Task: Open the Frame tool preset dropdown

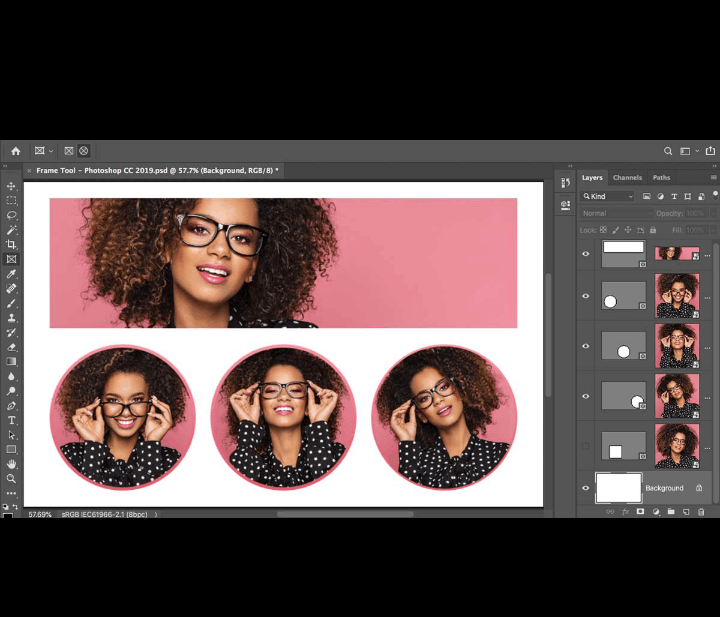Action: 44,151
